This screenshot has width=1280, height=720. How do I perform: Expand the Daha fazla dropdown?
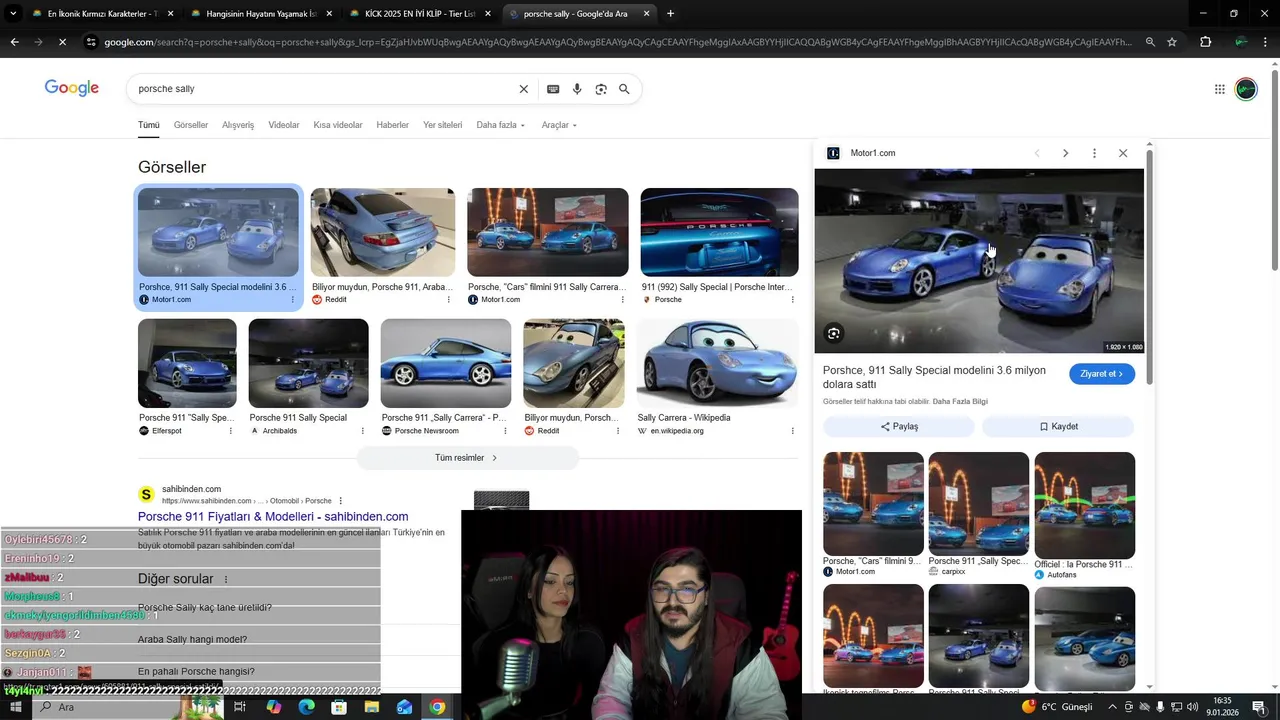500,125
